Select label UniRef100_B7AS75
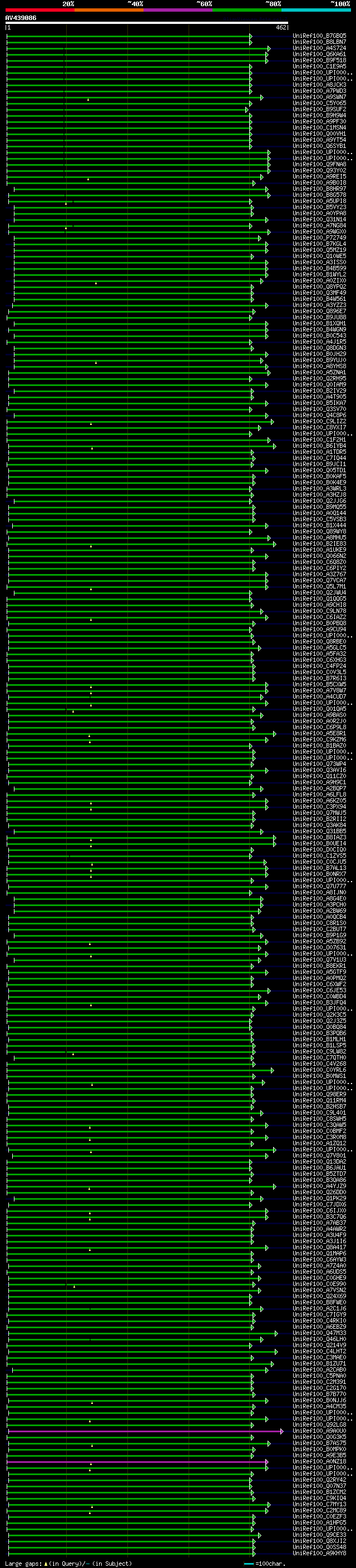Screen dimensions: 356x1568 (319, 1443)
